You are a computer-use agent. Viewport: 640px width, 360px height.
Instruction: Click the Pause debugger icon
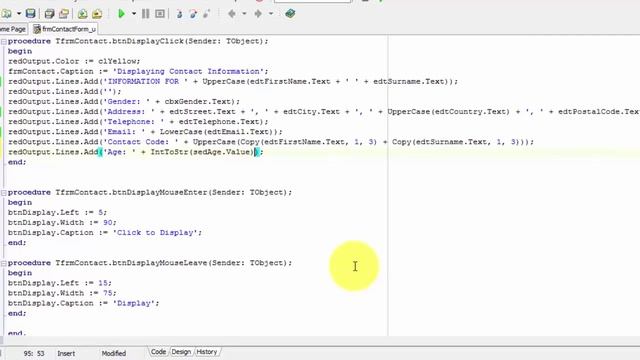[145, 14]
